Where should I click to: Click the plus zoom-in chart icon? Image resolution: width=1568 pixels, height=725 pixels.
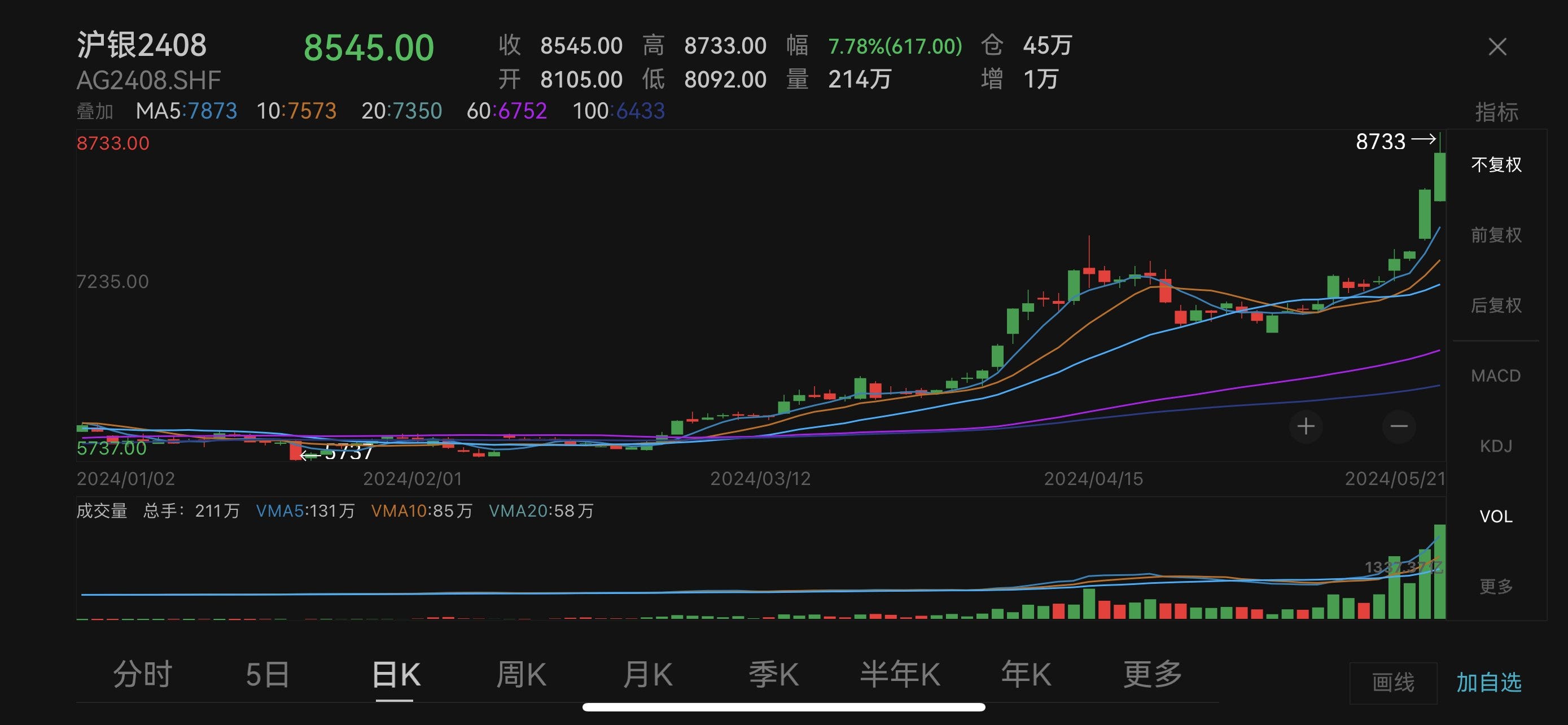coord(1305,426)
